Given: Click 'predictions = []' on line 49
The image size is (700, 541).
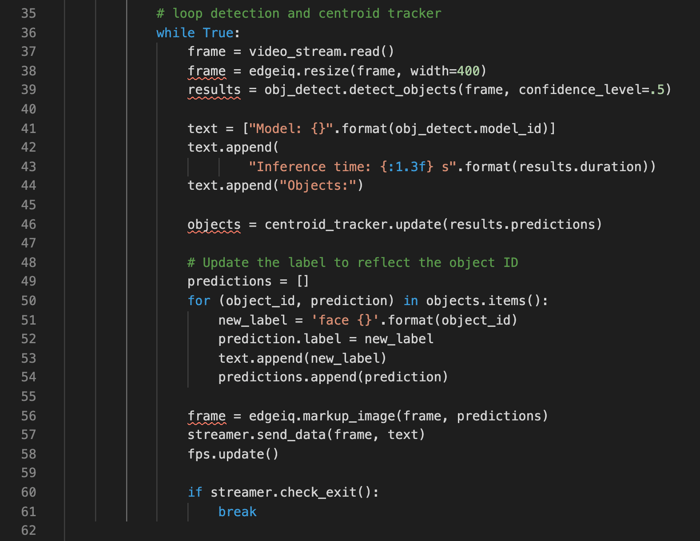Looking at the screenshot, I should point(248,282).
